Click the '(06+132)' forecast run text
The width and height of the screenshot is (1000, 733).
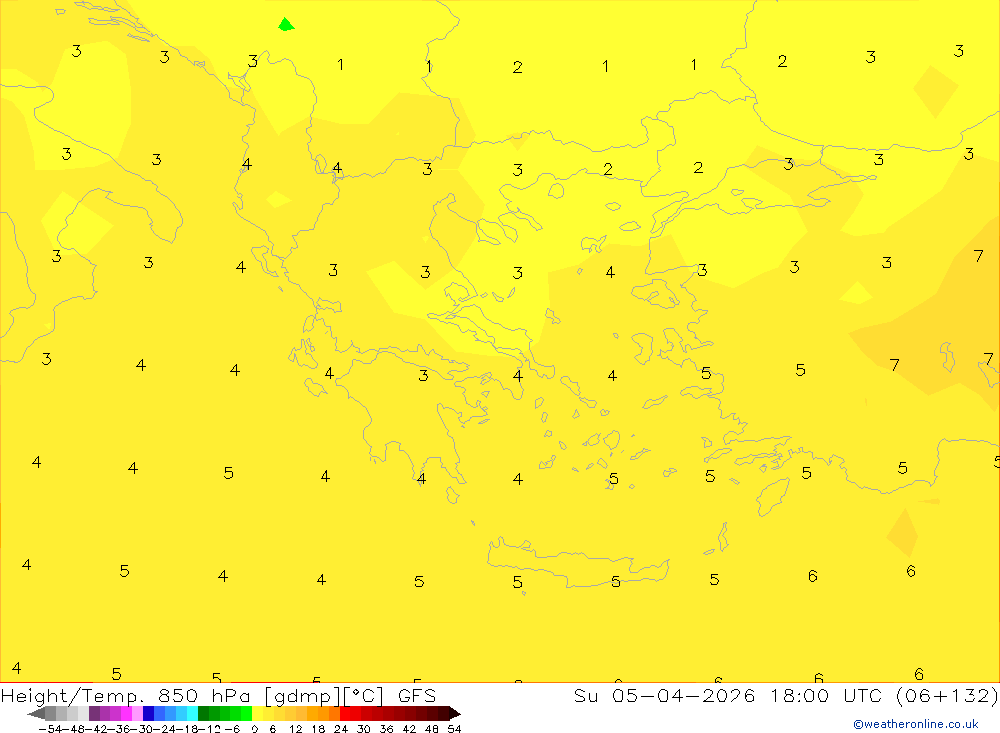point(946,695)
